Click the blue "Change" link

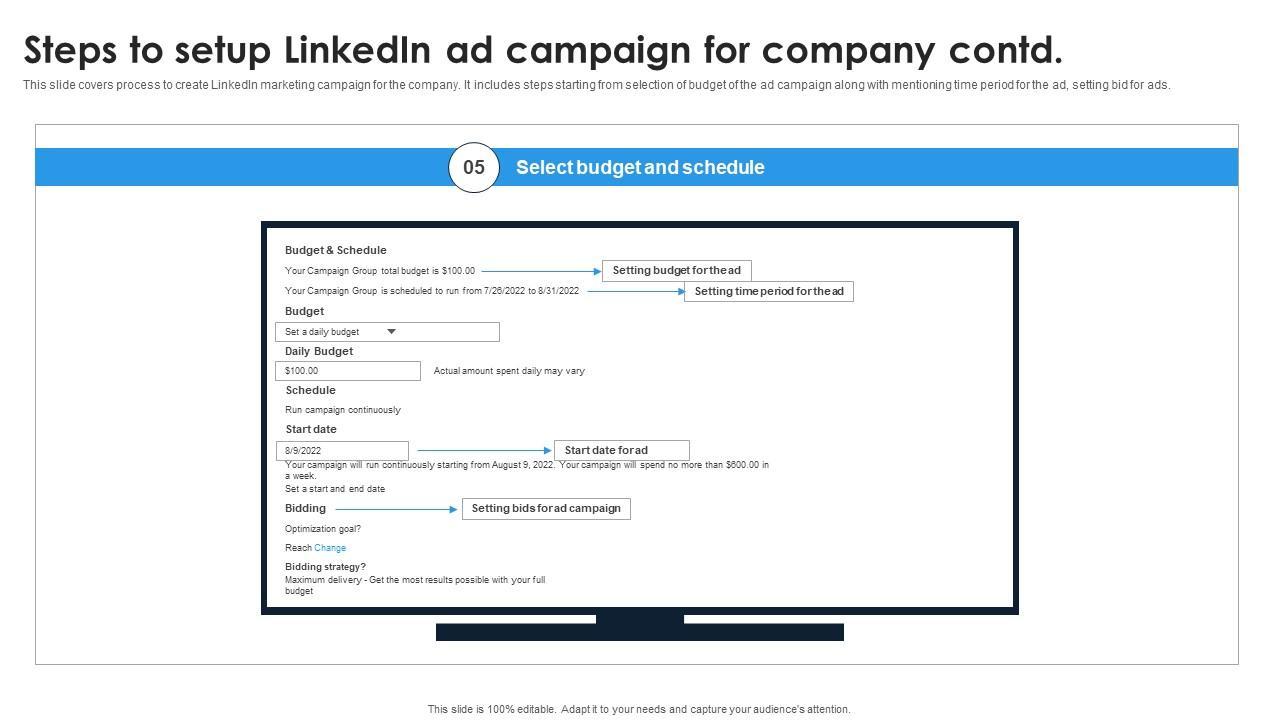point(330,548)
